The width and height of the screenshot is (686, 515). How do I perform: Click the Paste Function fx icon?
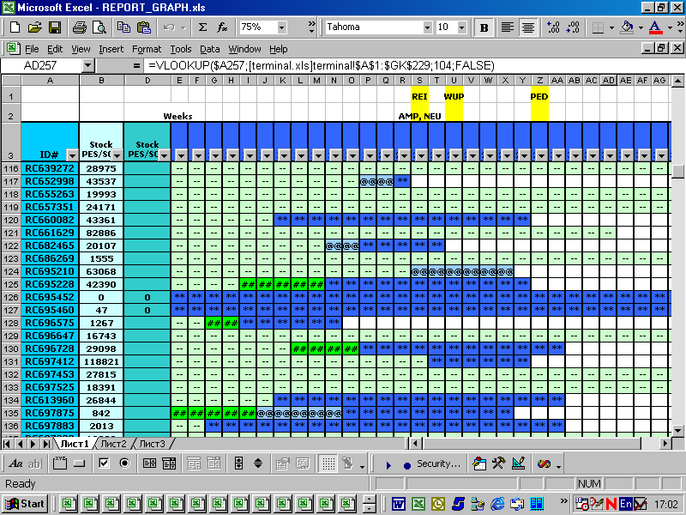point(222,28)
